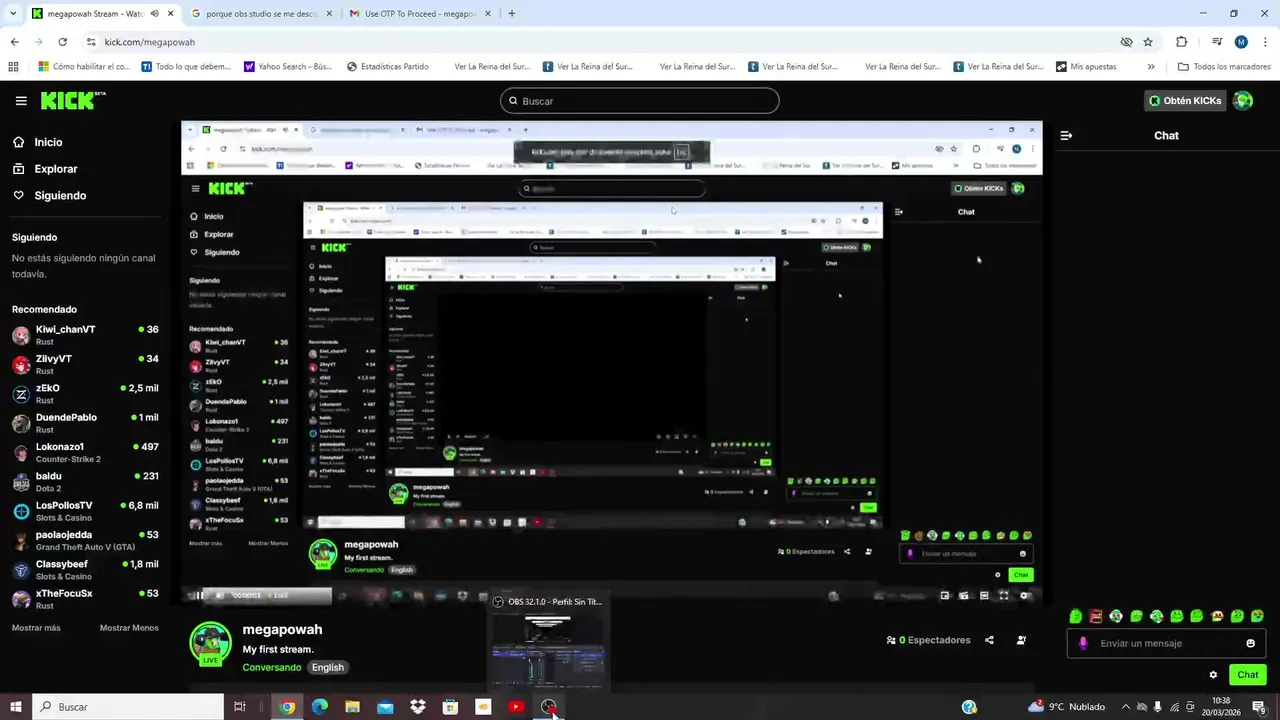Screen dimensions: 1280x720
Task: Click the follow user icon next to share
Action: [1021, 640]
